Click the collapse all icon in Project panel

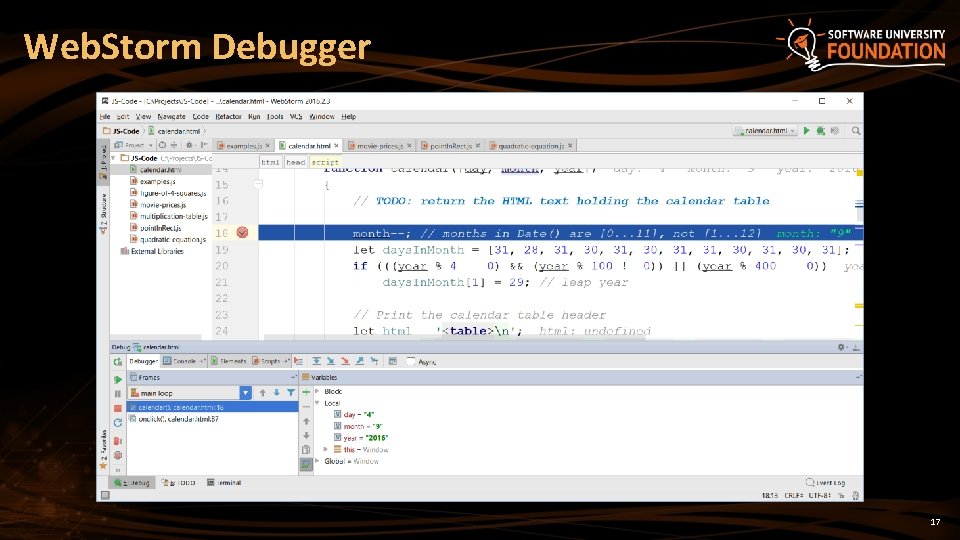(174, 145)
